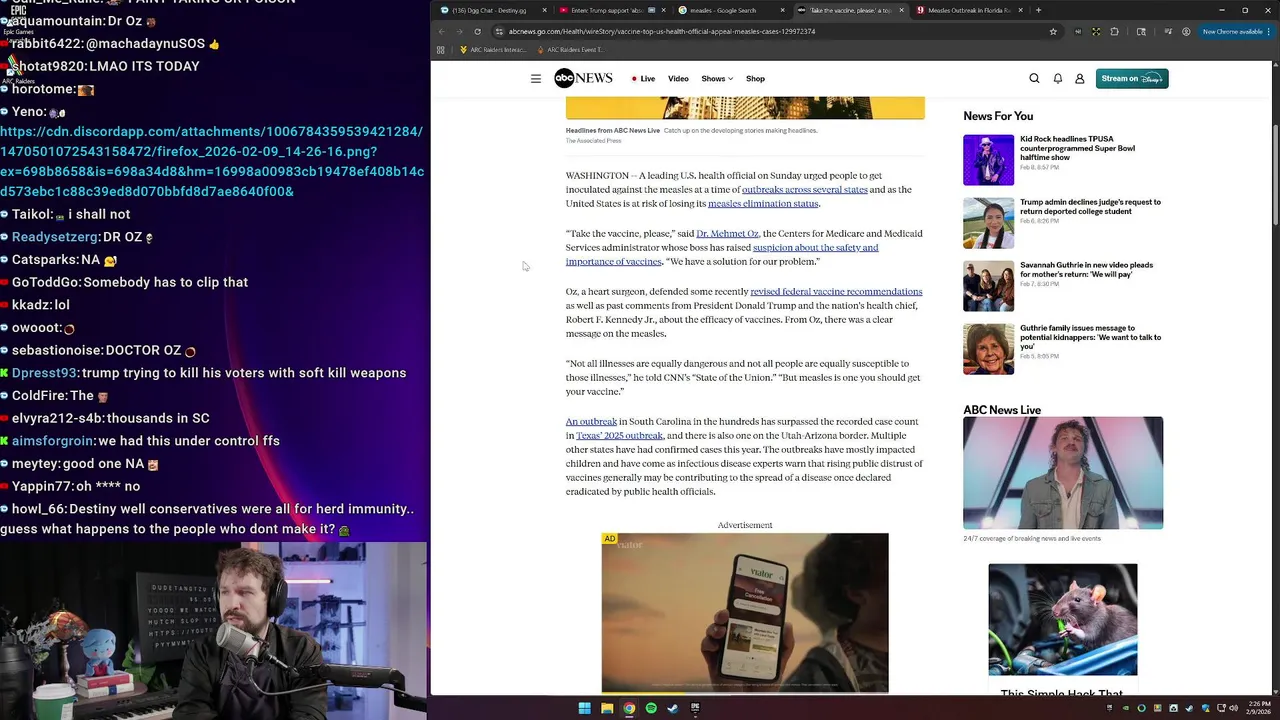Follow the measles elimination status link
Viewport: 1280px width, 720px height.
[763, 204]
